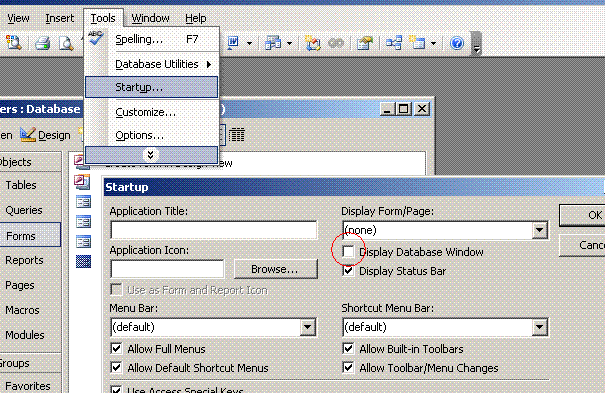
Task: Click the Details view icon in database window
Action: tap(236, 135)
